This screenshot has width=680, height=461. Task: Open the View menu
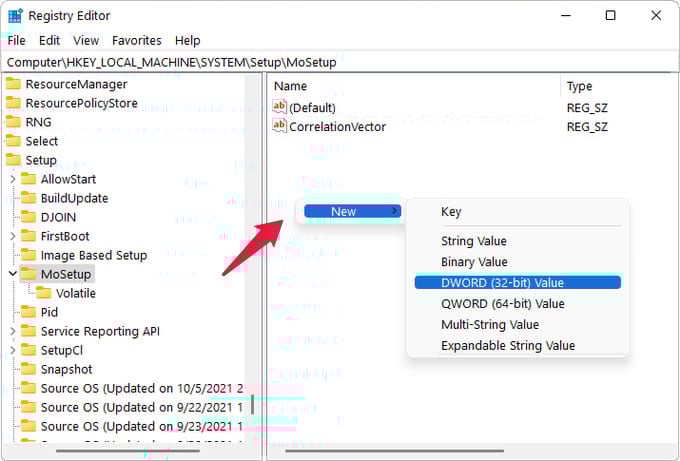pyautogui.click(x=86, y=41)
